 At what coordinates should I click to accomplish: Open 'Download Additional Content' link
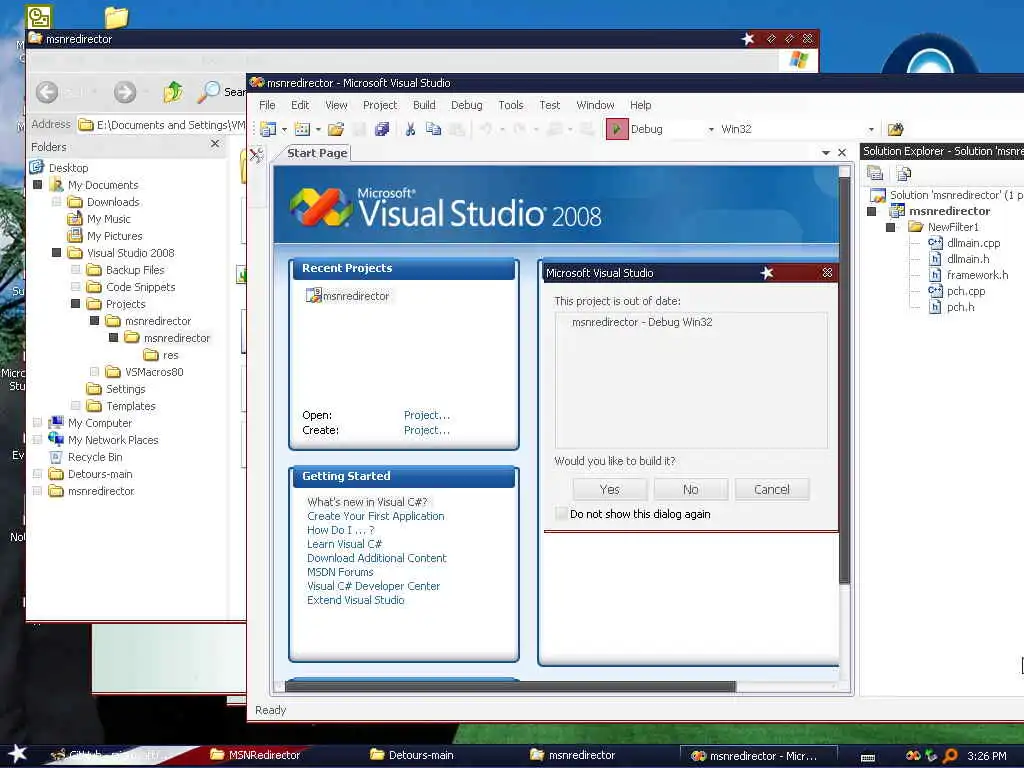pyautogui.click(x=377, y=558)
